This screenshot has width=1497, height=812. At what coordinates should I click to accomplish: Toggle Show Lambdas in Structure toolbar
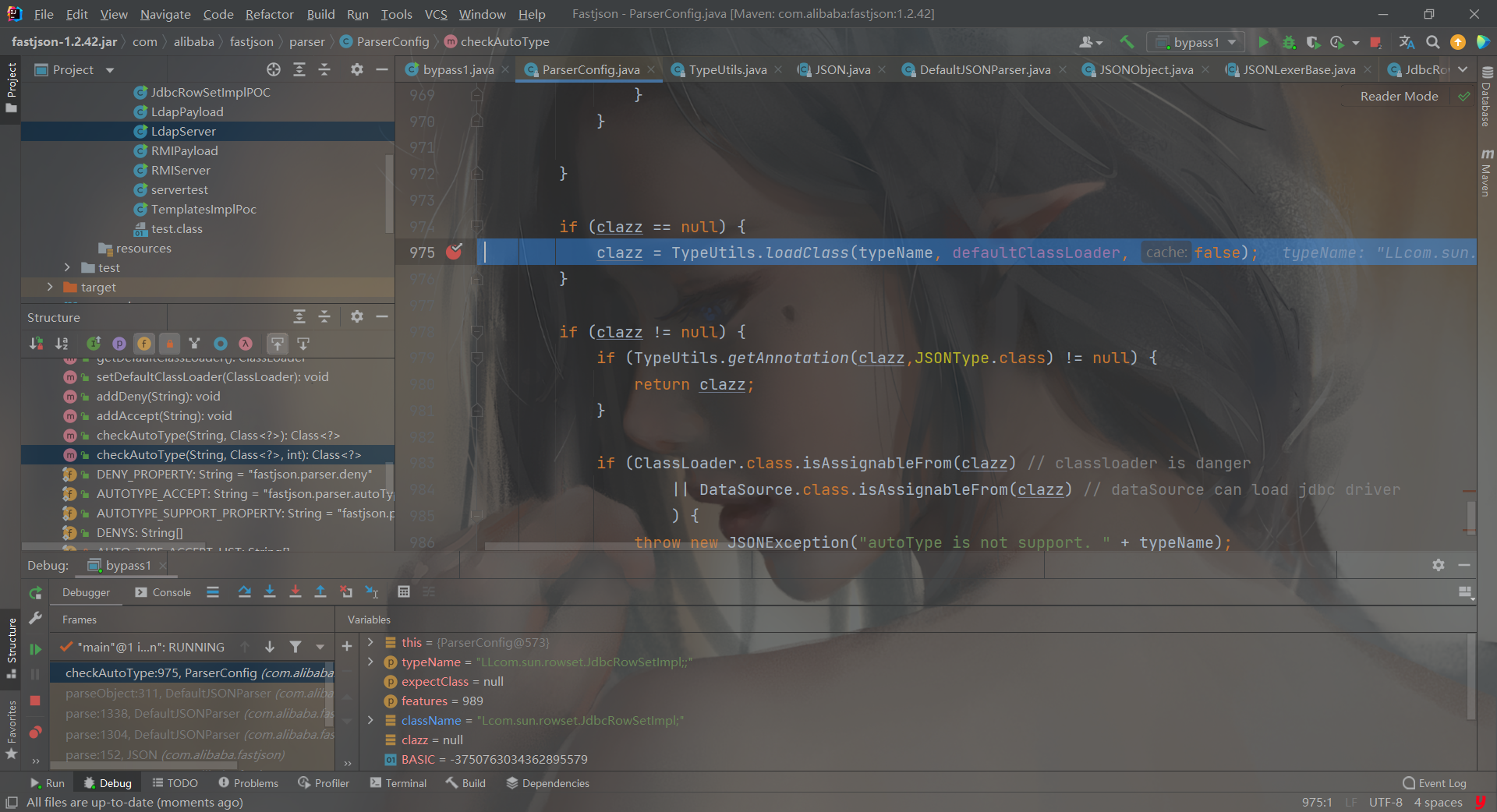(246, 344)
